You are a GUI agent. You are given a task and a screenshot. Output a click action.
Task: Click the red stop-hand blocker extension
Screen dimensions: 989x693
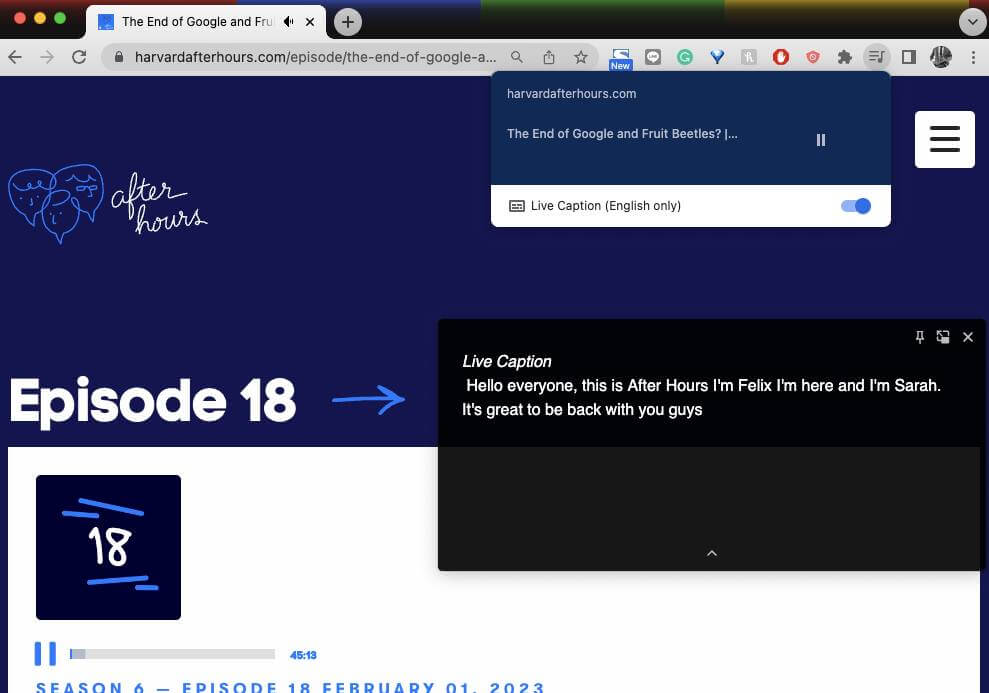[781, 57]
